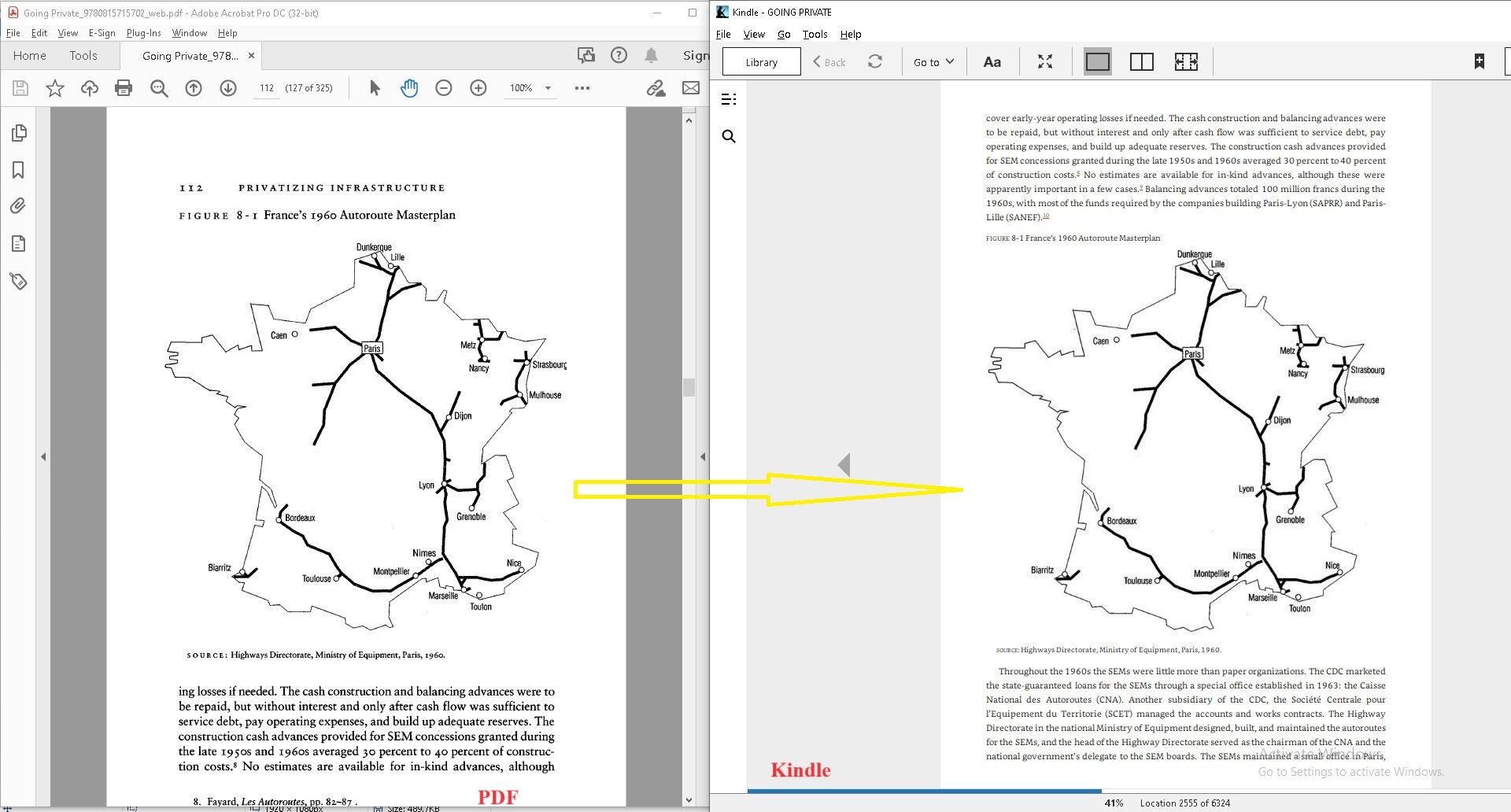
Task: Toggle Kindle auto-fit columns view
Action: [1186, 61]
